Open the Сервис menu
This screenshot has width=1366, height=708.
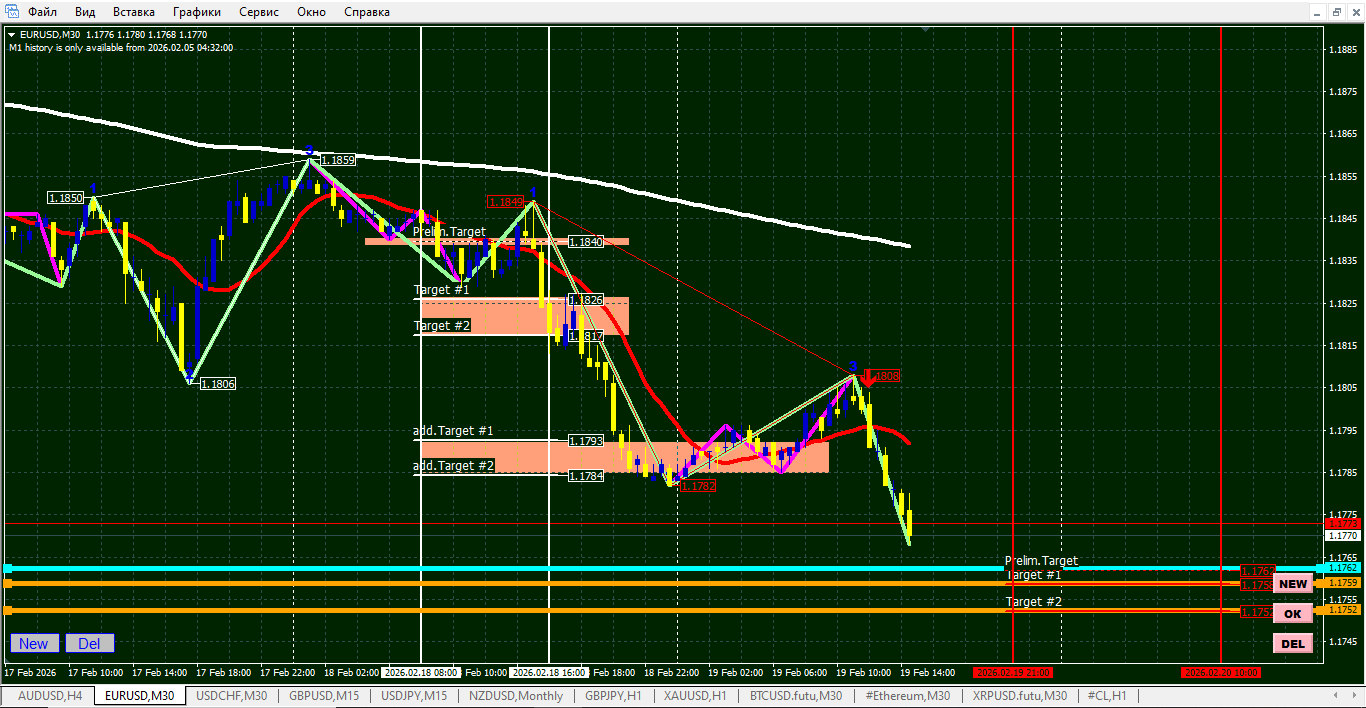click(259, 12)
